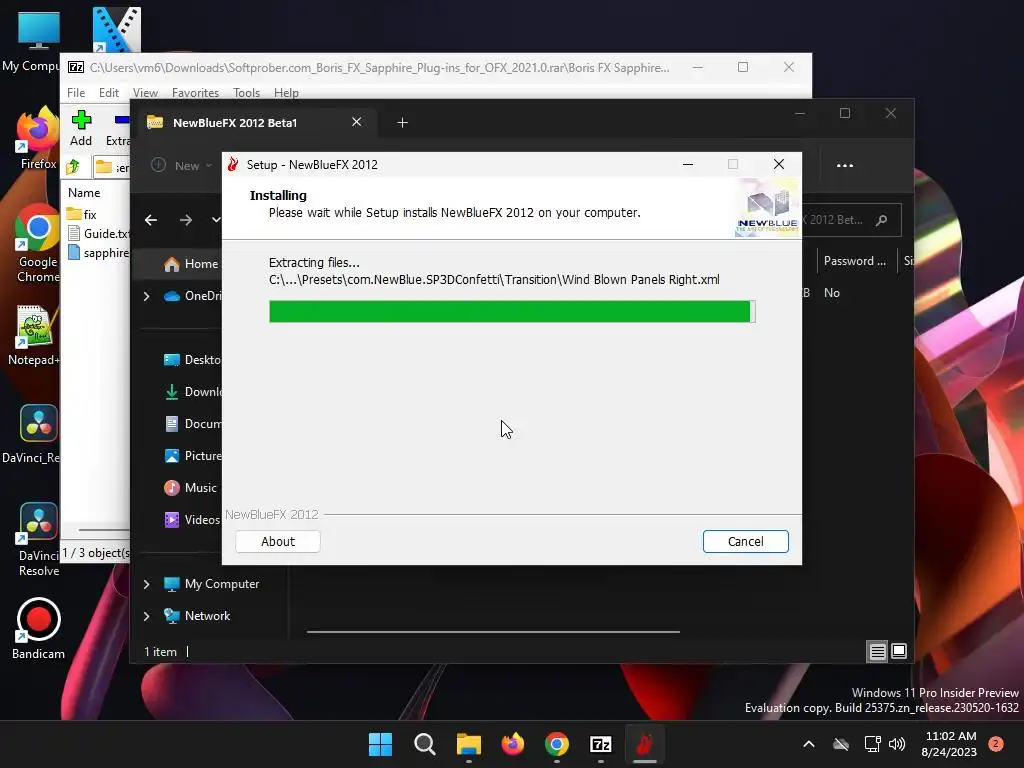Click horizontal scrollbar in Explorer
This screenshot has width=1024, height=768.
[493, 632]
